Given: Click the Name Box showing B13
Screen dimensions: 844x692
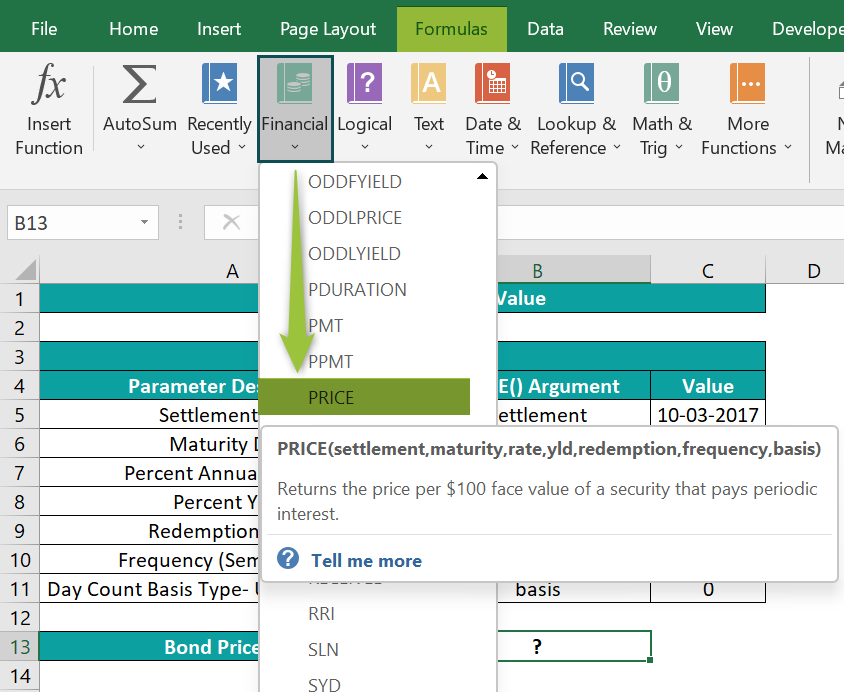Looking at the screenshot, I should click(x=83, y=222).
